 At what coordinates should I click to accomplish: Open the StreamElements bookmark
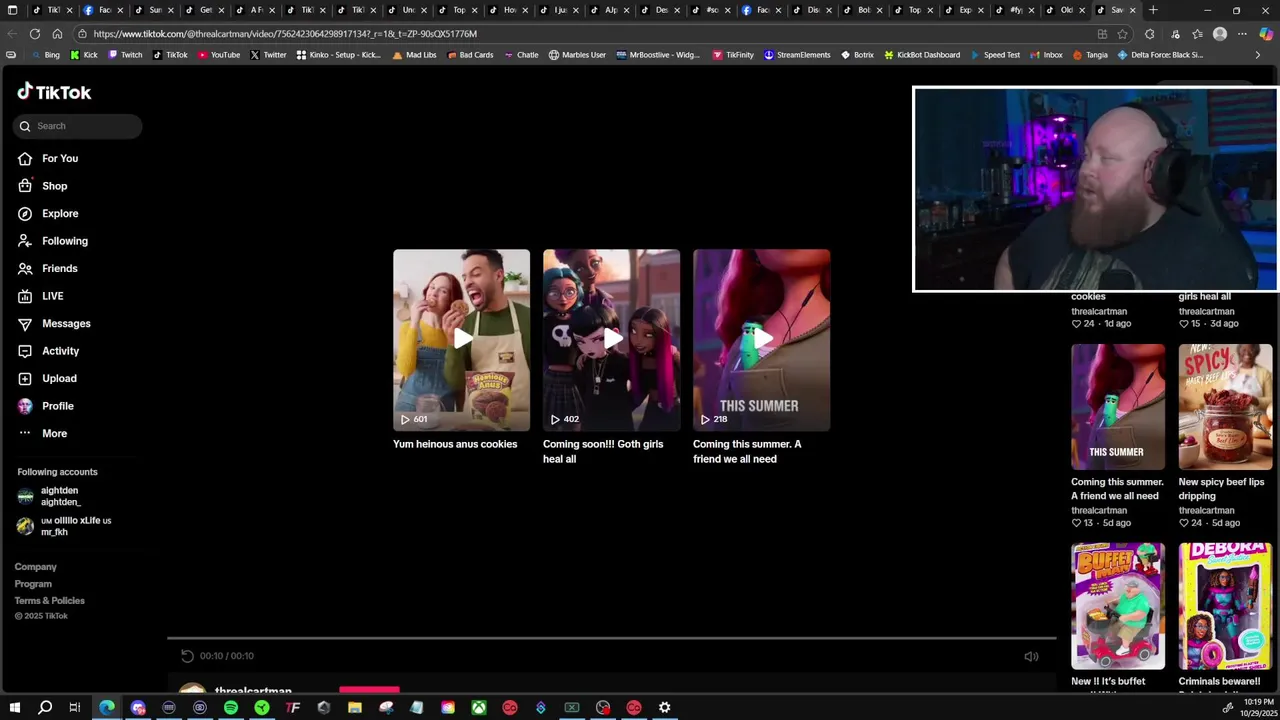pyautogui.click(x=797, y=55)
